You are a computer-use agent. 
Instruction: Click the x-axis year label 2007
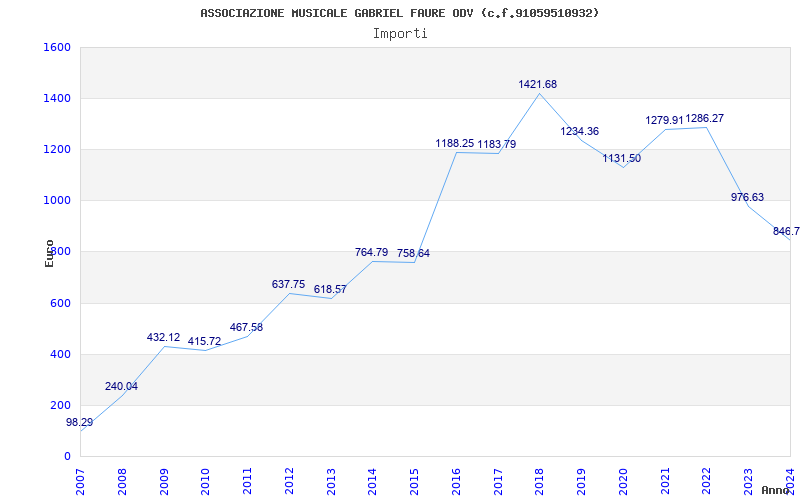[80, 482]
